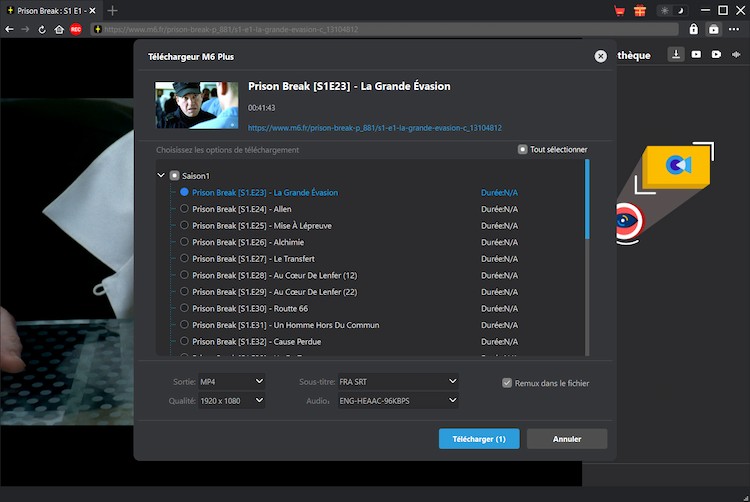Click the Prison Break episode thumbnail
750x502 pixels.
pos(197,105)
